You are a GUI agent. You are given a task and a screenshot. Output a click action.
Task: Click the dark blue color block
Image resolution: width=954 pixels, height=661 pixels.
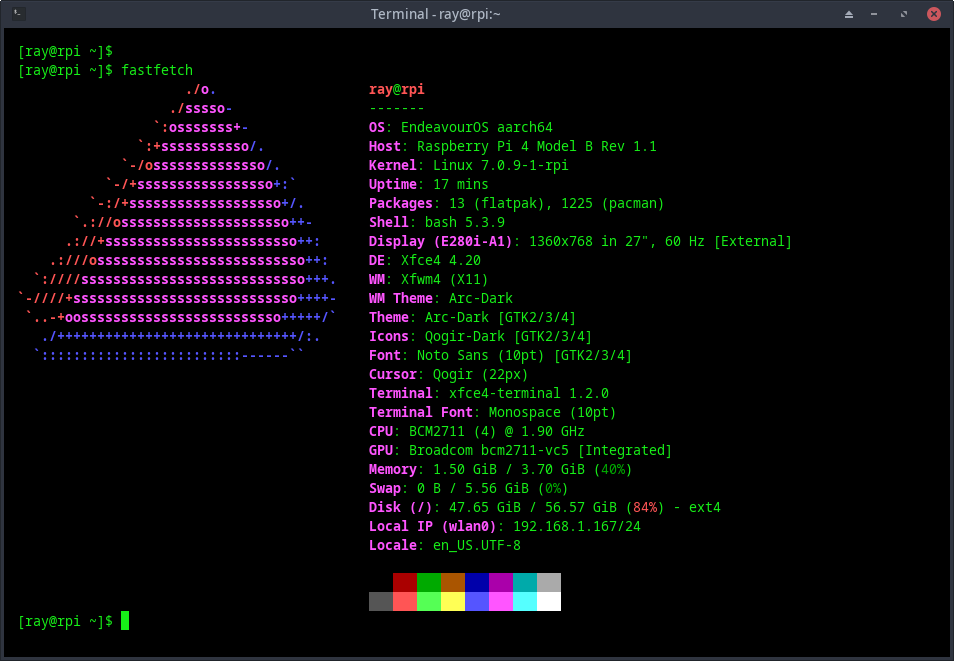[477, 582]
